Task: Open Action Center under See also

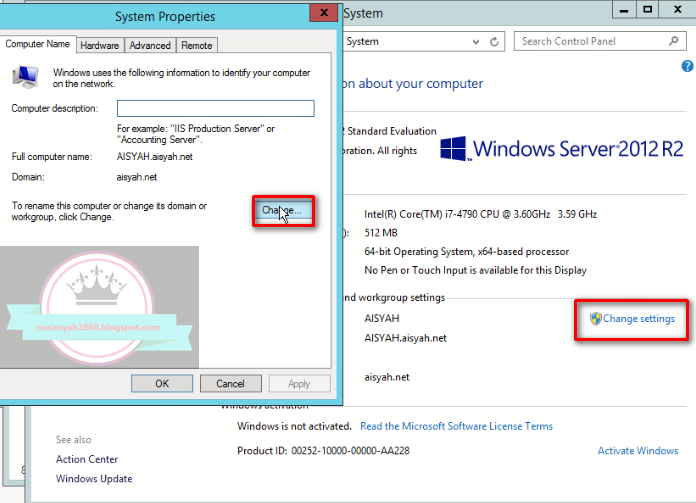Action: tap(87, 459)
